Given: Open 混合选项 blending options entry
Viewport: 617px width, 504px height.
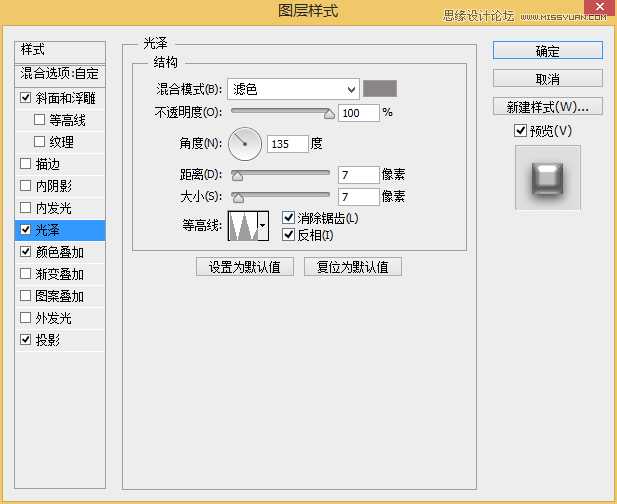Looking at the screenshot, I should (x=59, y=74).
